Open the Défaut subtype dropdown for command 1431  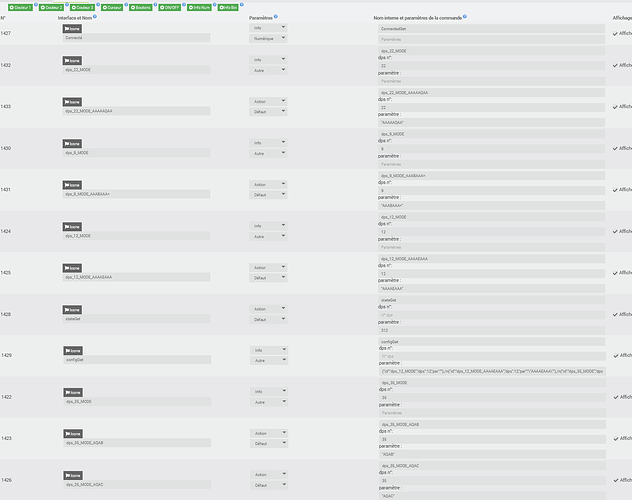[x=268, y=195]
